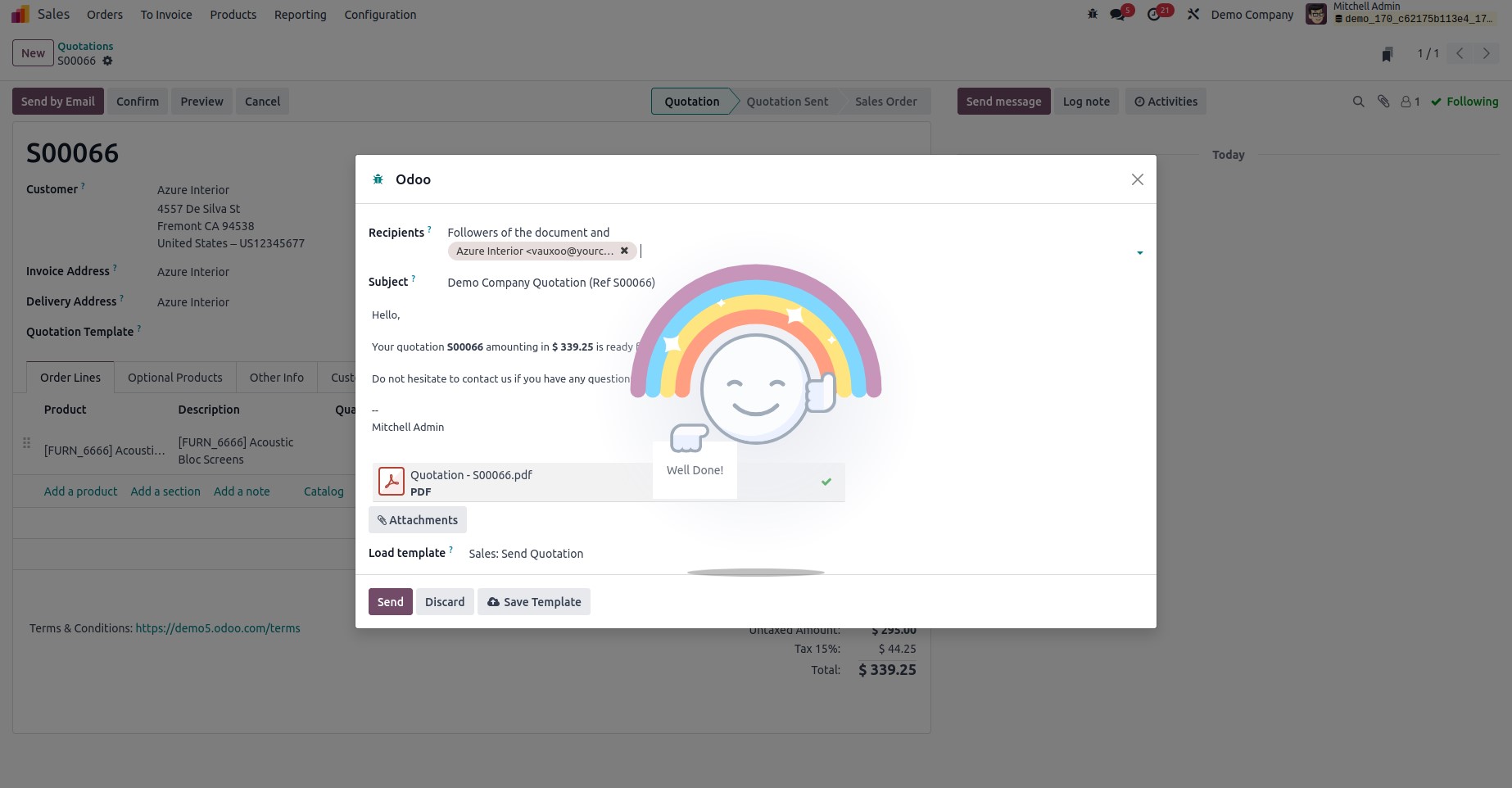The height and width of the screenshot is (788, 1512).
Task: Click Send button in dialog
Action: (391, 602)
